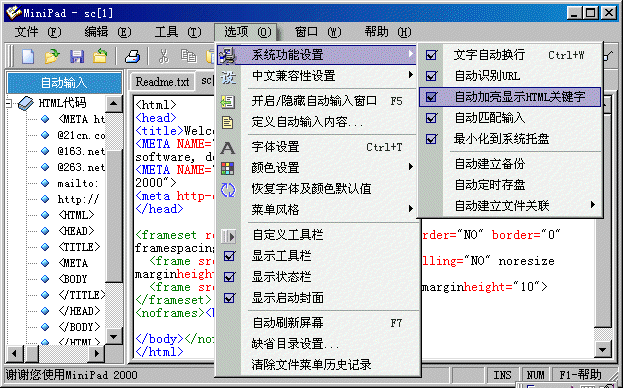
Task: Click the Copy toolbar icon
Action: (188, 56)
